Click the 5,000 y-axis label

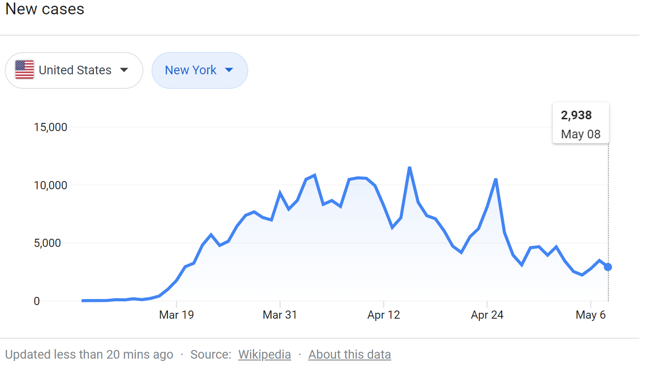point(47,243)
